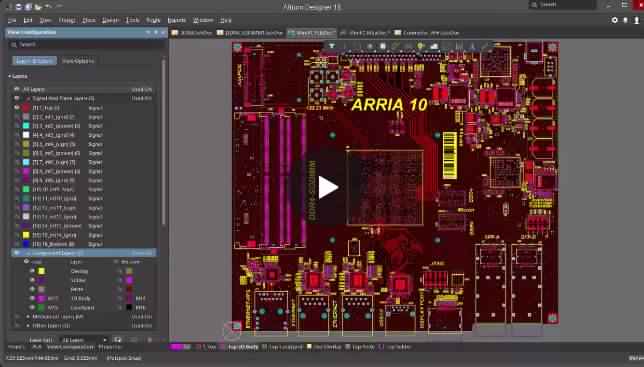Pin the View Configuration panel
The height and width of the screenshot is (367, 644).
coord(156,32)
